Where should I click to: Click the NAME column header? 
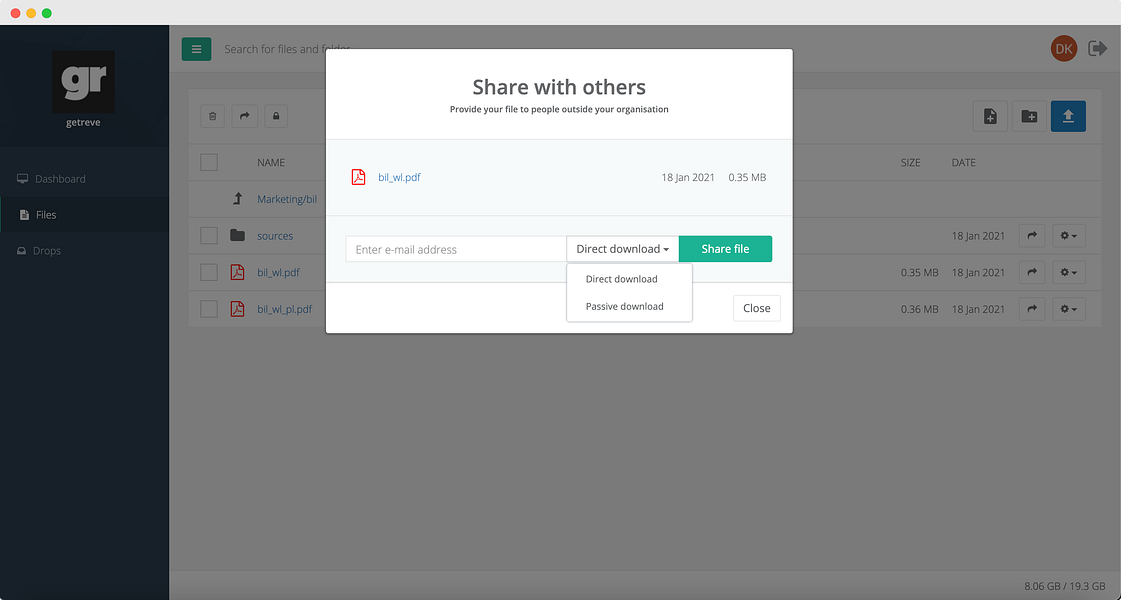271,162
